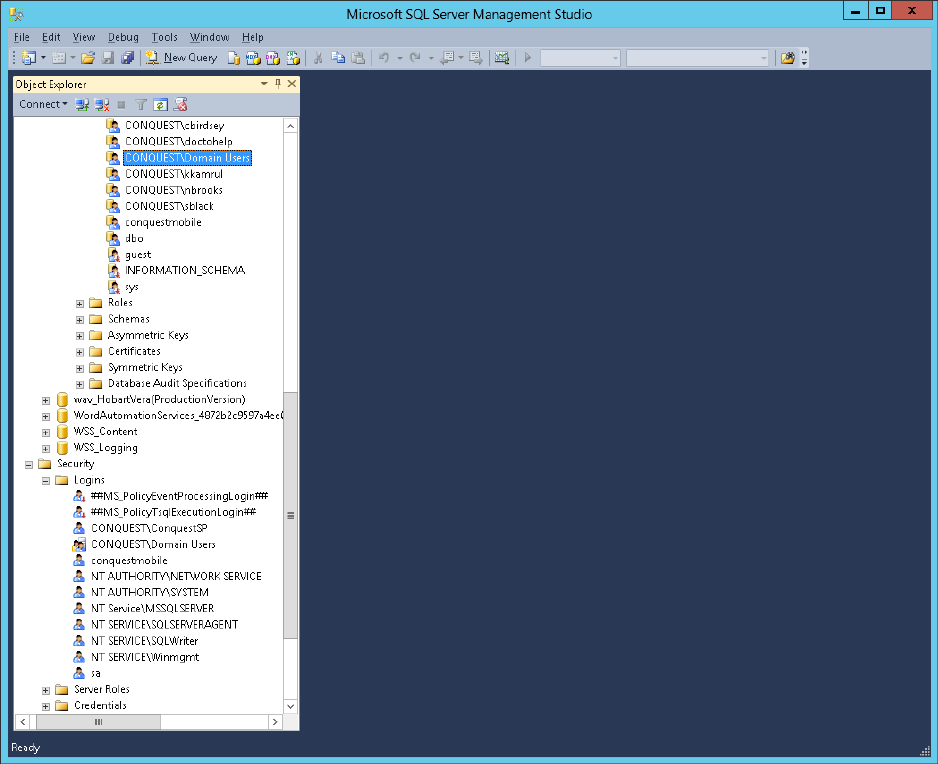Screen dimensions: 938x764
Task: Click the New Project toolbar icon
Action: pyautogui.click(x=29, y=57)
